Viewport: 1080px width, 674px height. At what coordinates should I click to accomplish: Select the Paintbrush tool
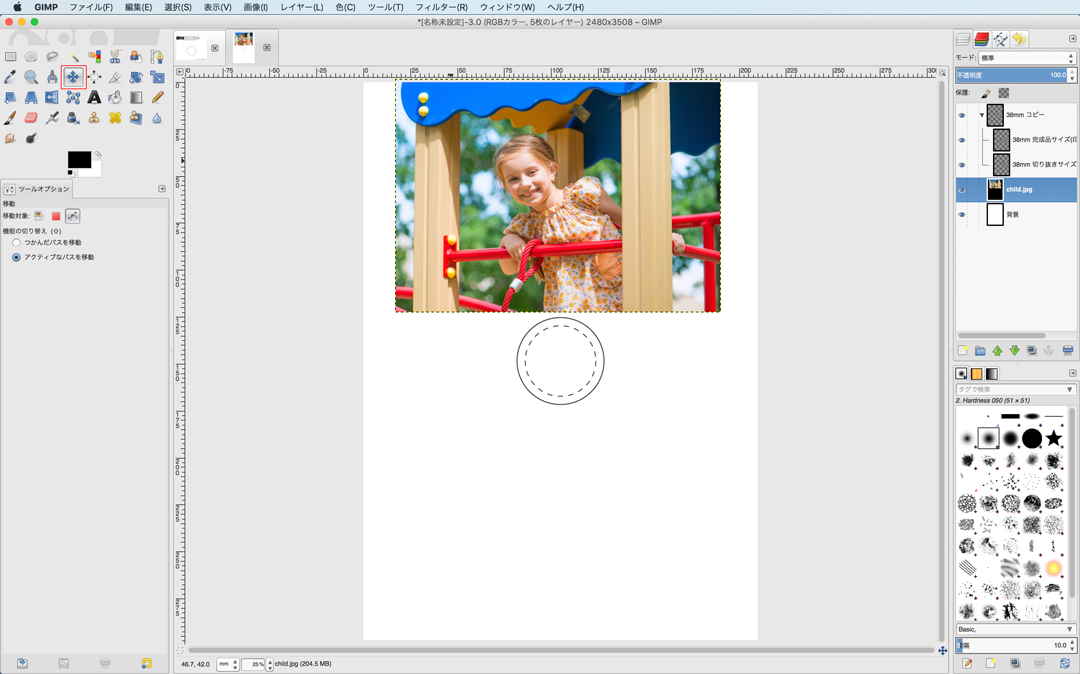point(10,119)
